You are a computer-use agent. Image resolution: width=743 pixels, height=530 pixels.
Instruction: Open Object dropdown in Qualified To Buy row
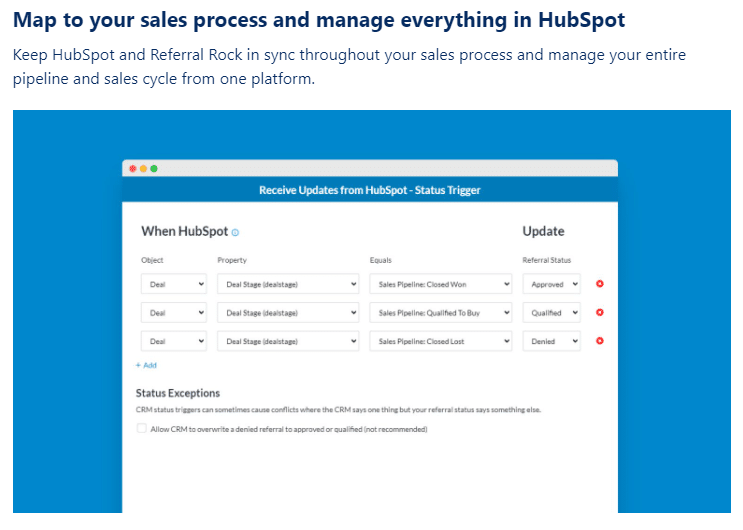point(174,312)
